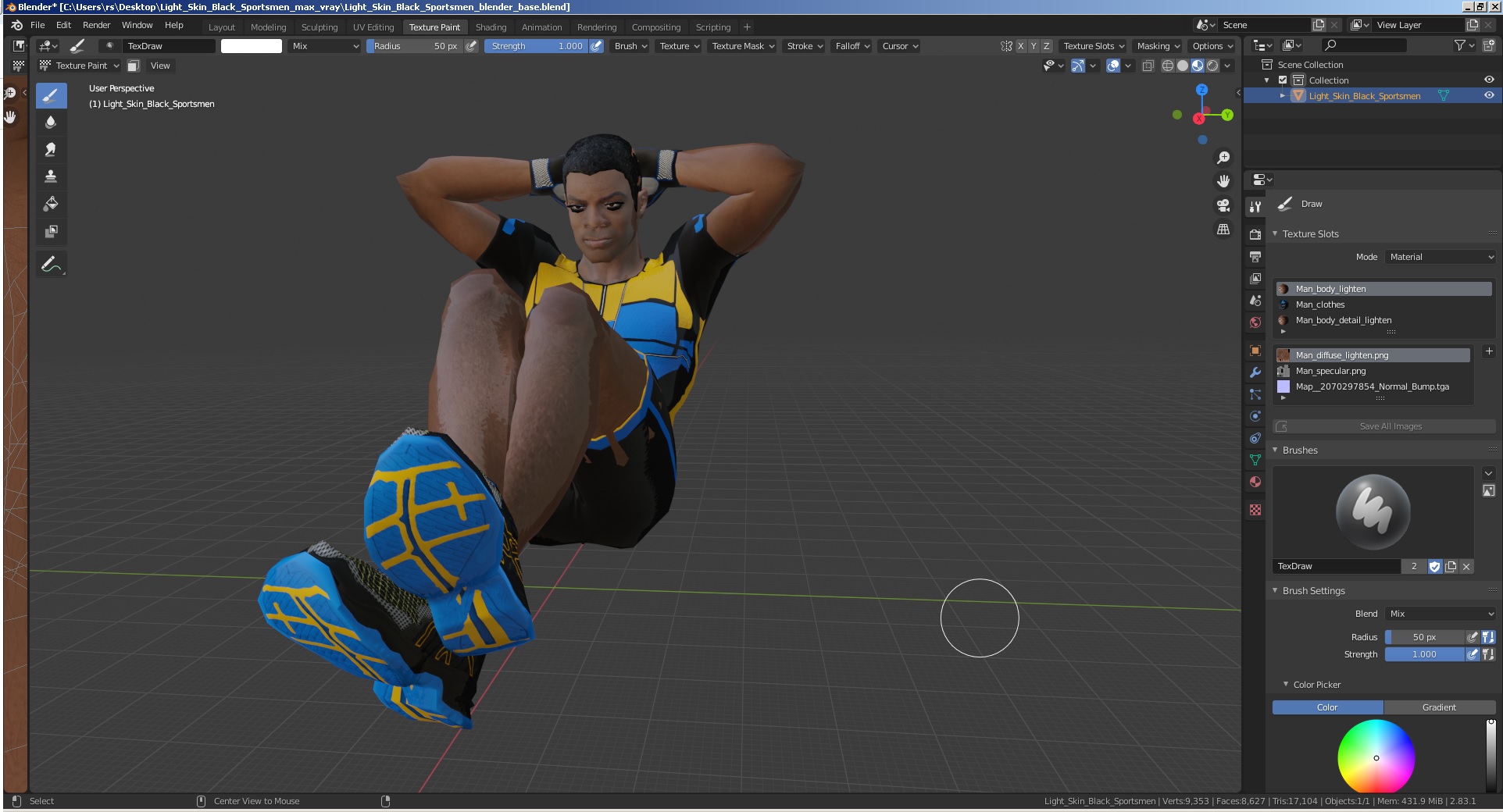Open the Render menu
The width and height of the screenshot is (1503, 812).
tap(97, 25)
